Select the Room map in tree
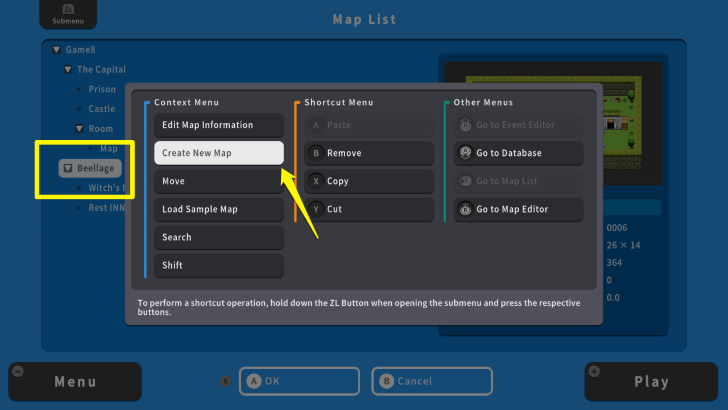 pos(101,129)
